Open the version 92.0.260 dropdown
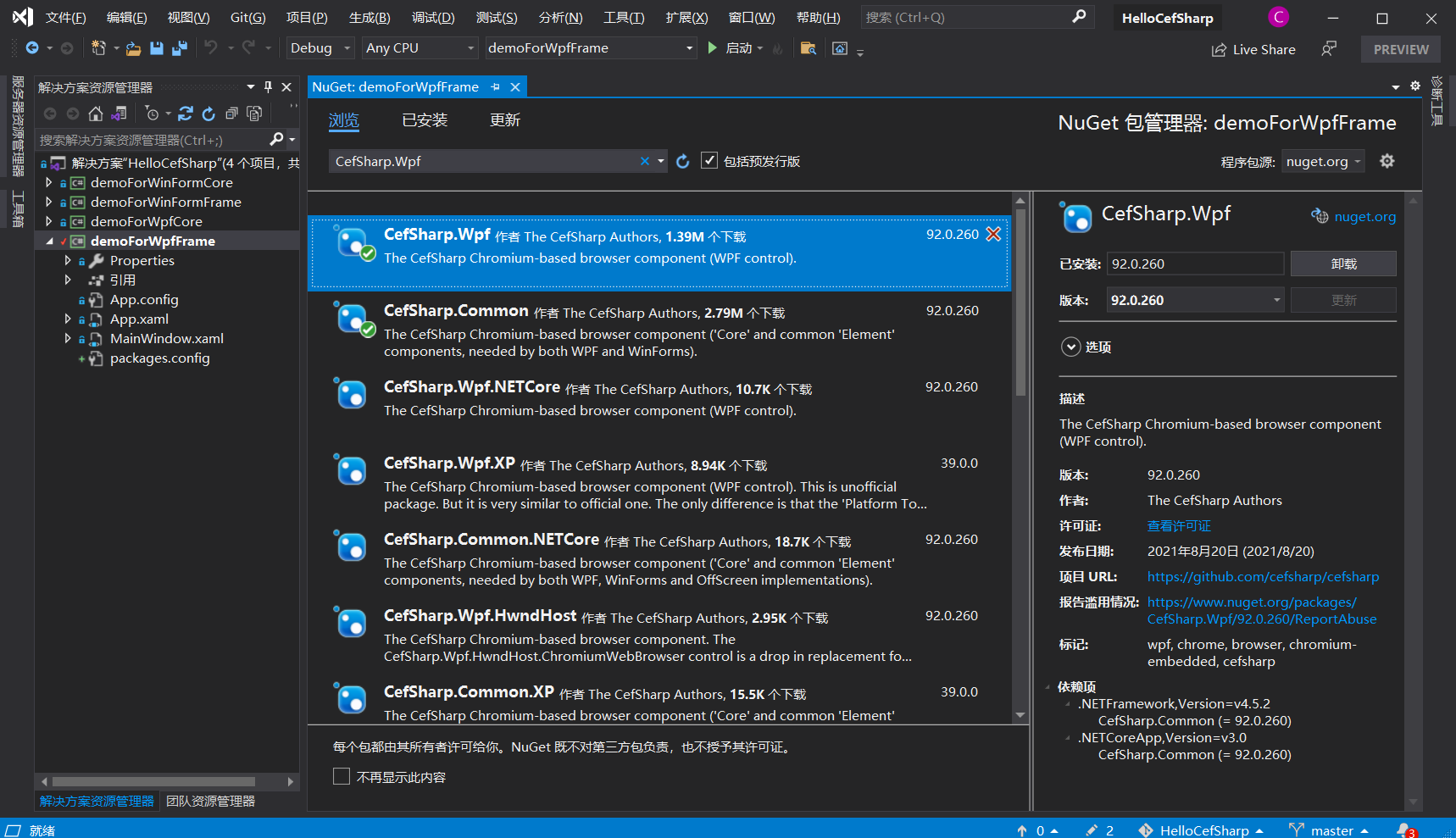This screenshot has width=1456, height=838. 1195,300
